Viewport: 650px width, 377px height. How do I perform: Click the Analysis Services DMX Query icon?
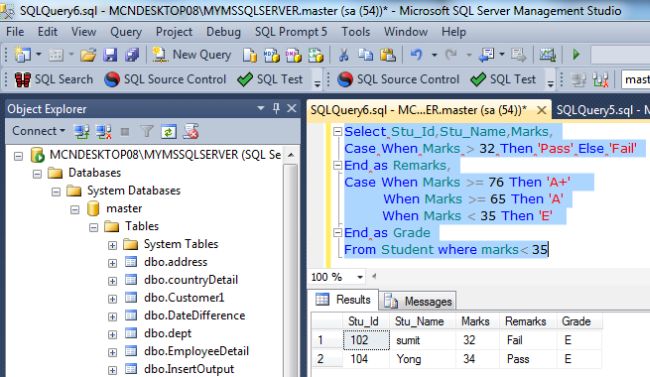[293, 55]
